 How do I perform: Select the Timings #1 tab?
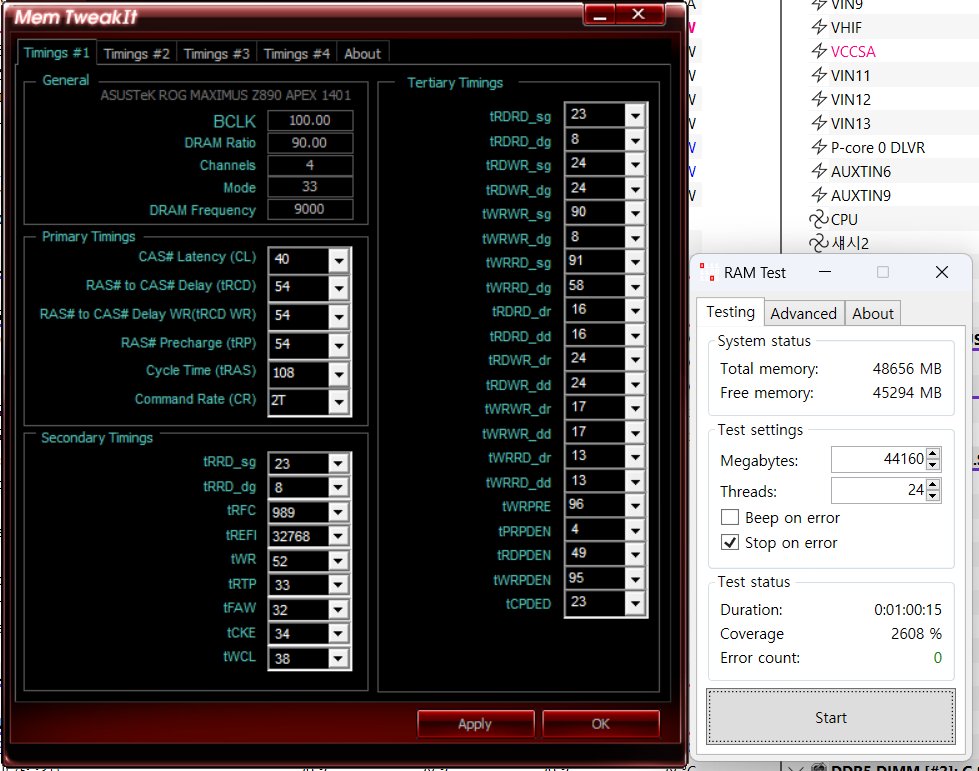57,53
